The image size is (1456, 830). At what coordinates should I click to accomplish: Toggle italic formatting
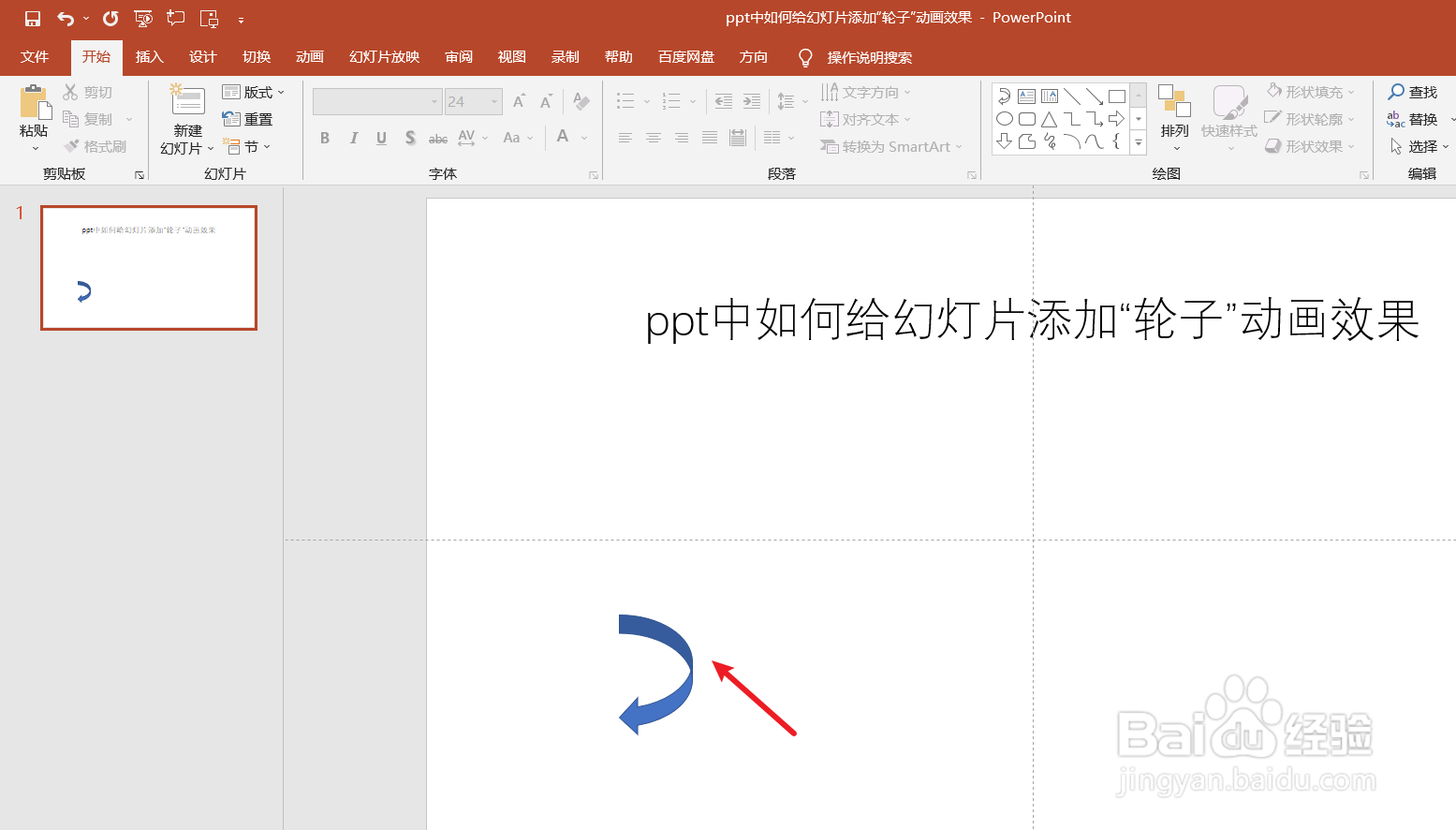(353, 137)
